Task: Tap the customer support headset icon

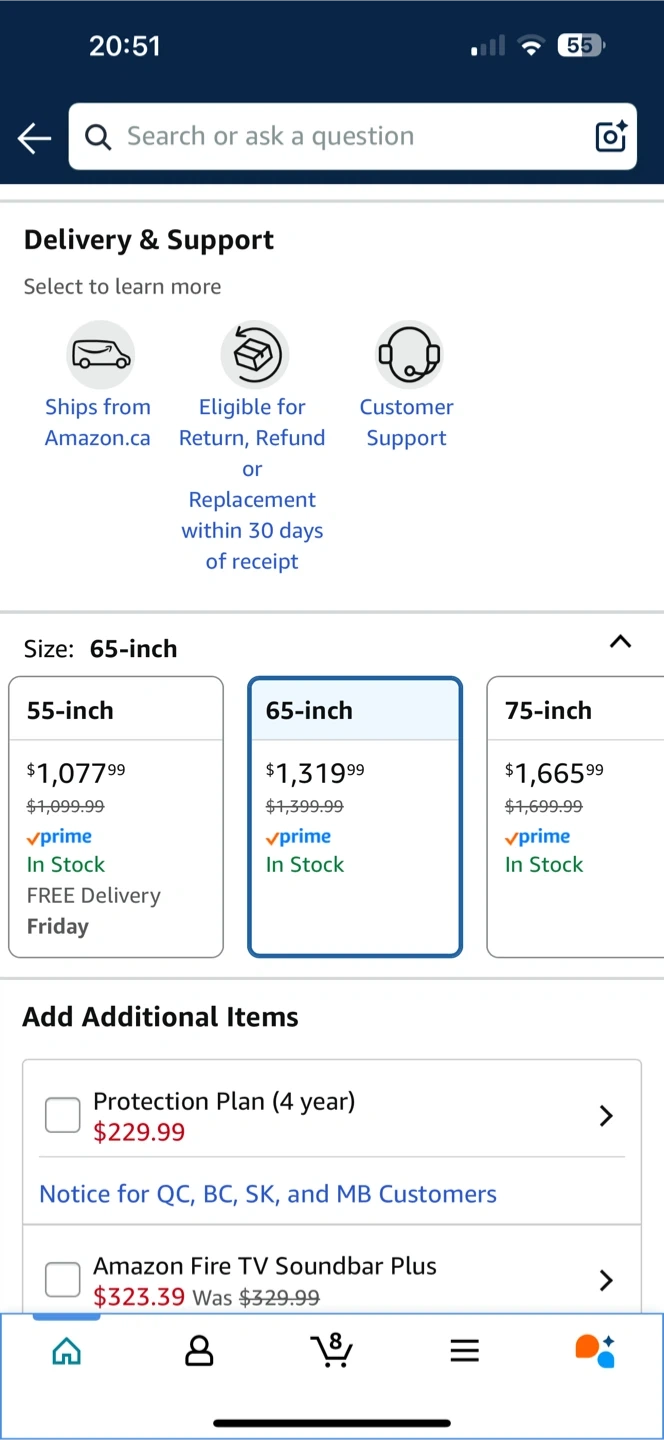Action: pos(408,354)
